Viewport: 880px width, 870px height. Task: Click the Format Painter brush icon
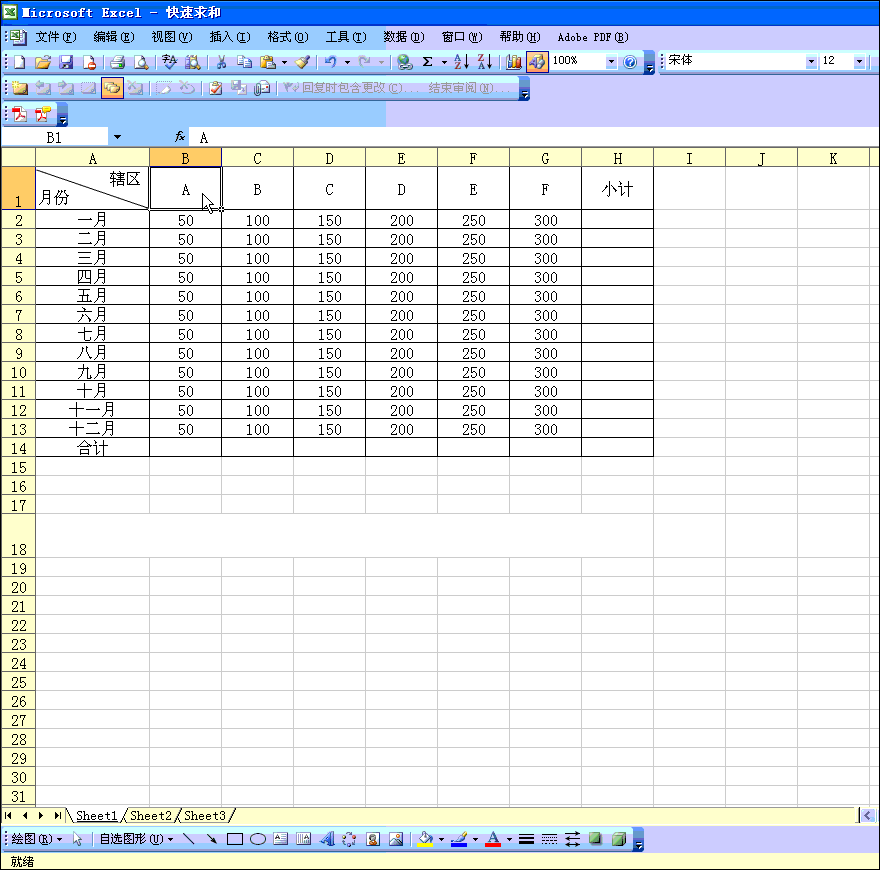(302, 62)
